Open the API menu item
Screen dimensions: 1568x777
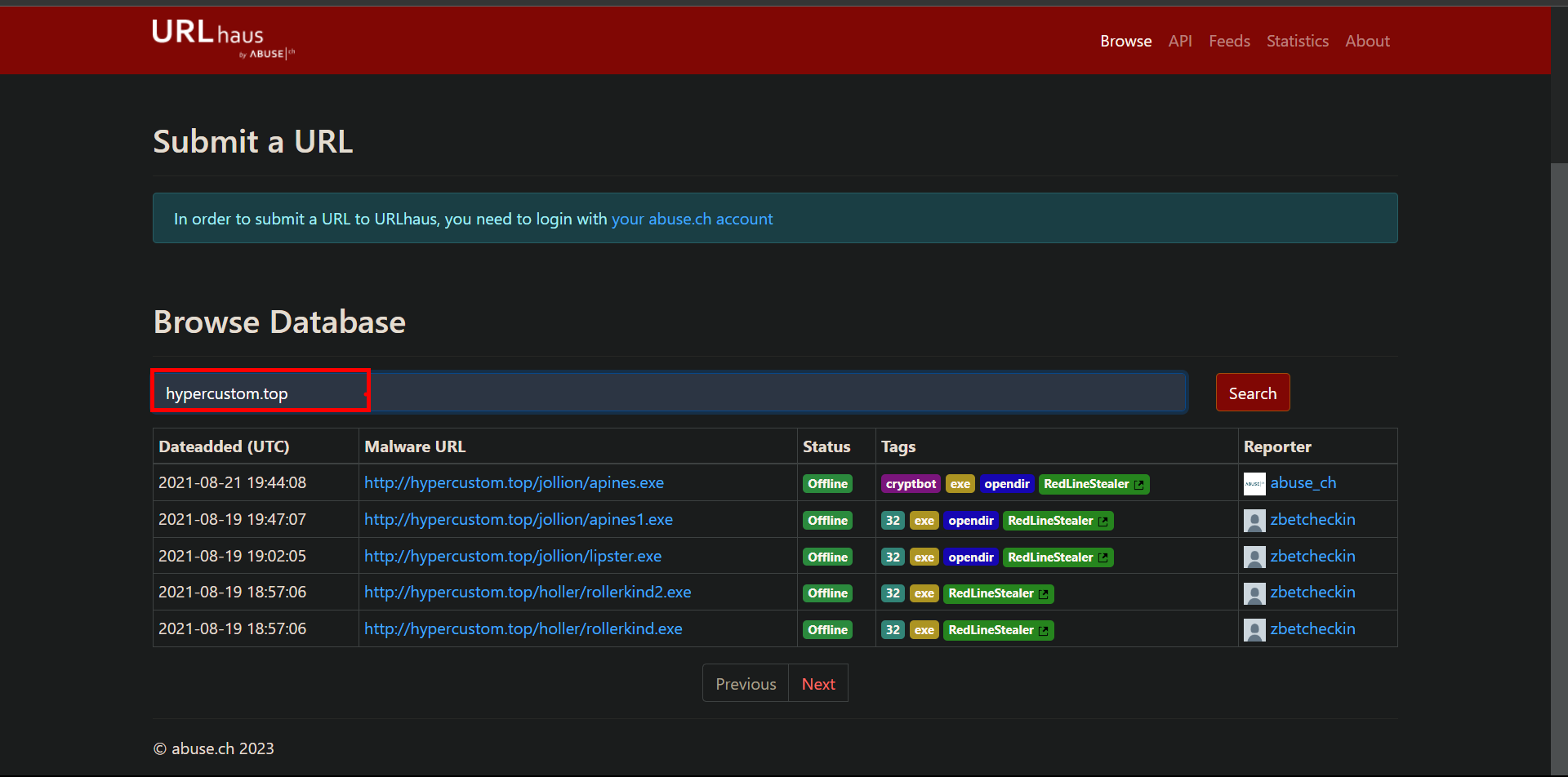tap(1179, 41)
